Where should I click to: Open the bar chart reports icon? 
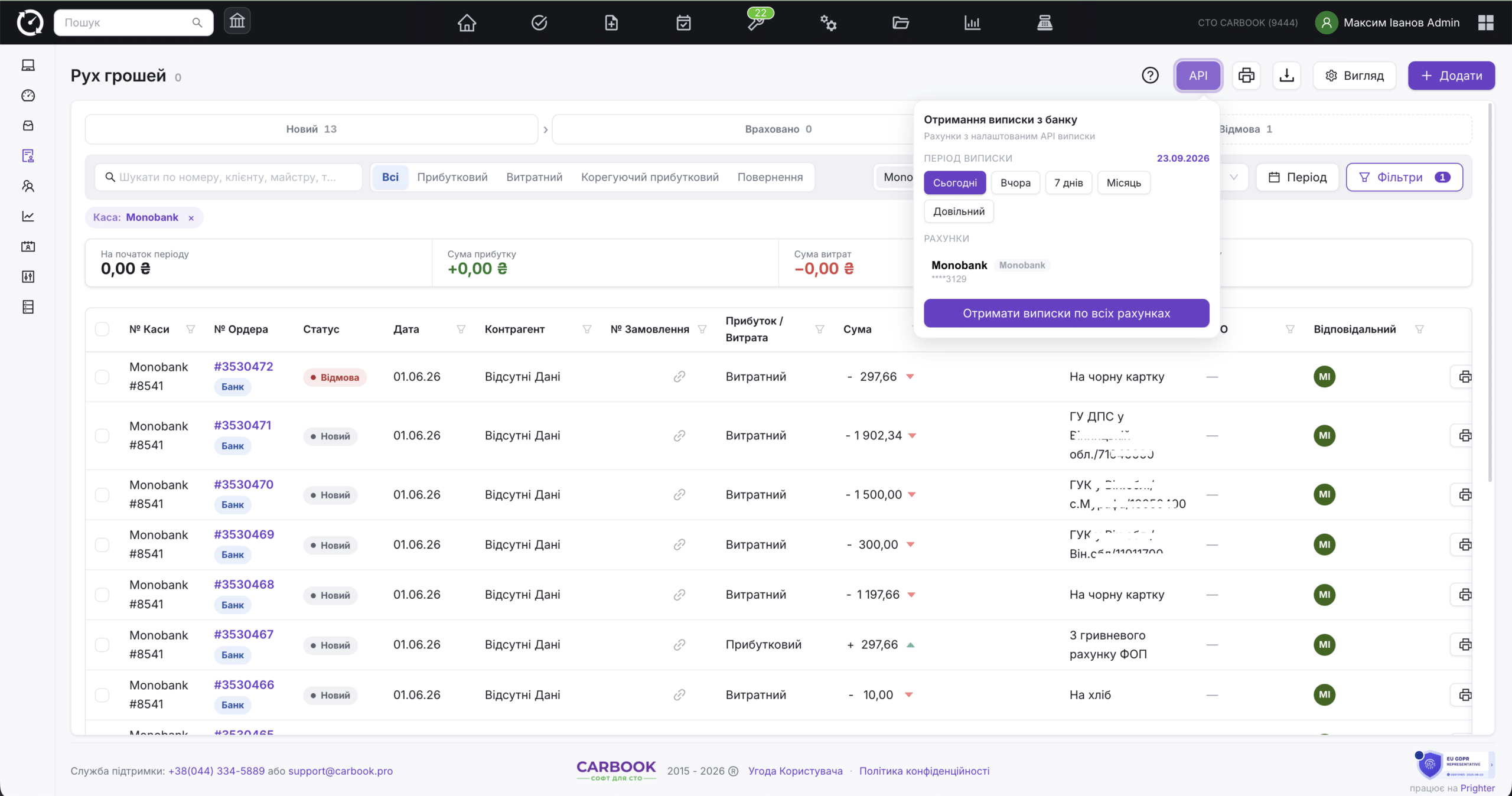972,23
